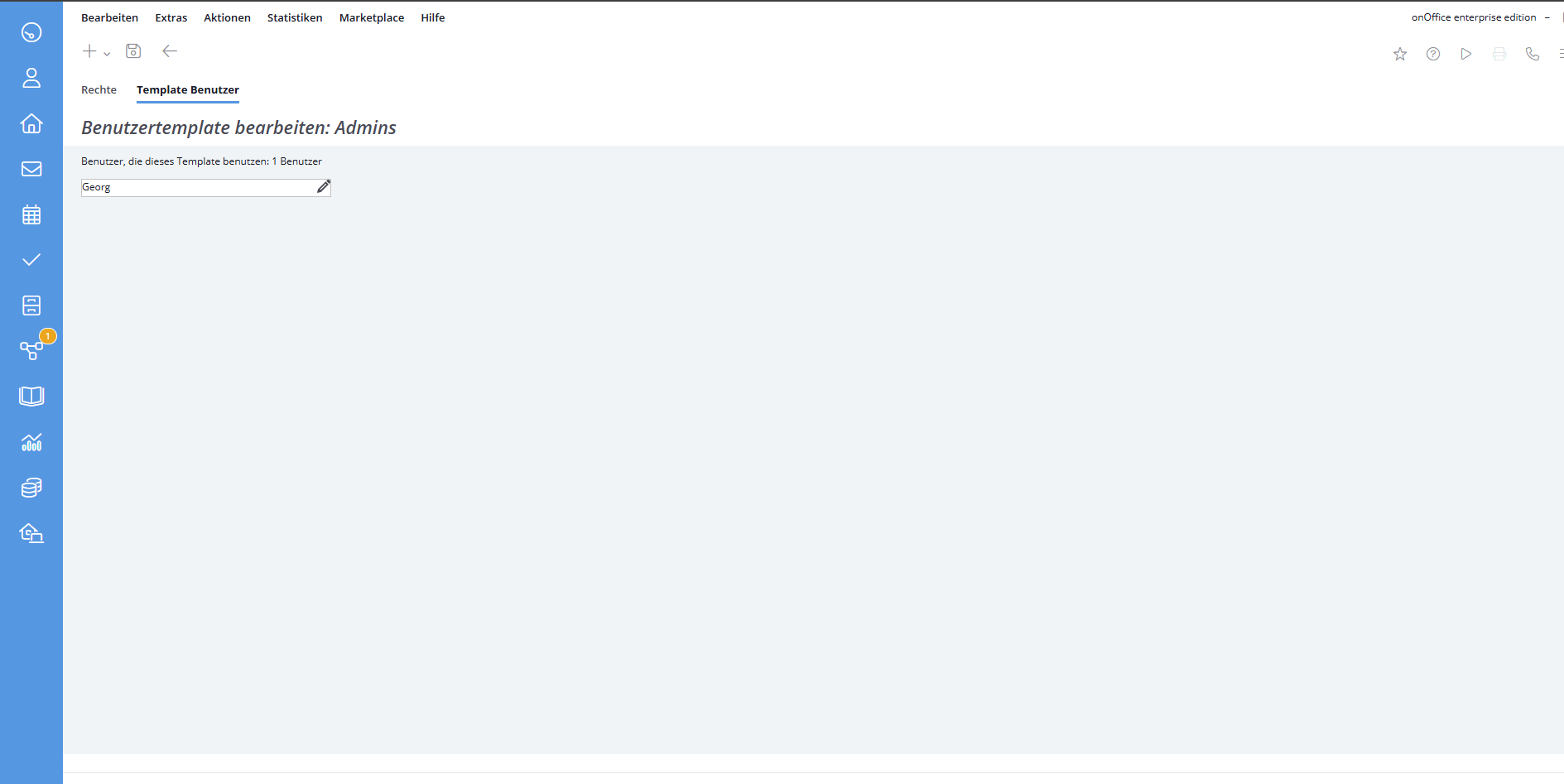
Task: Click the pencil edit icon for Georg
Action: click(324, 187)
